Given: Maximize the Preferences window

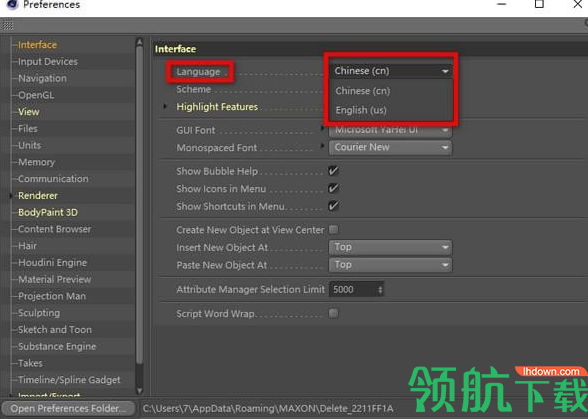Looking at the screenshot, I should point(539,5).
